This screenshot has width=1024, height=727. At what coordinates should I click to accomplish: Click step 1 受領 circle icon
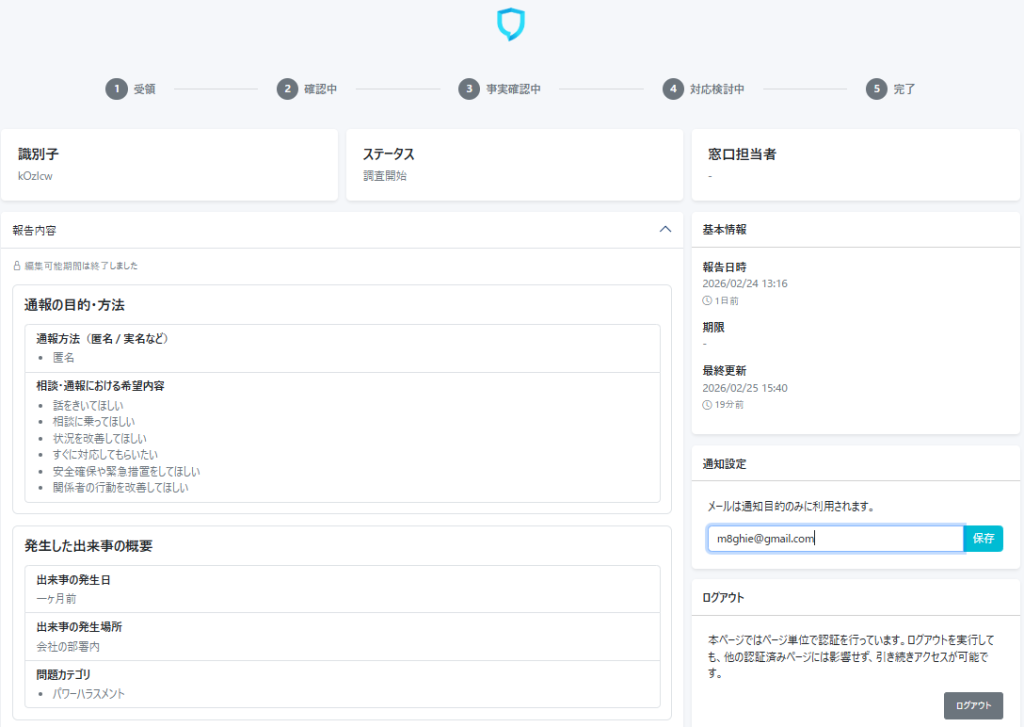pyautogui.click(x=117, y=89)
